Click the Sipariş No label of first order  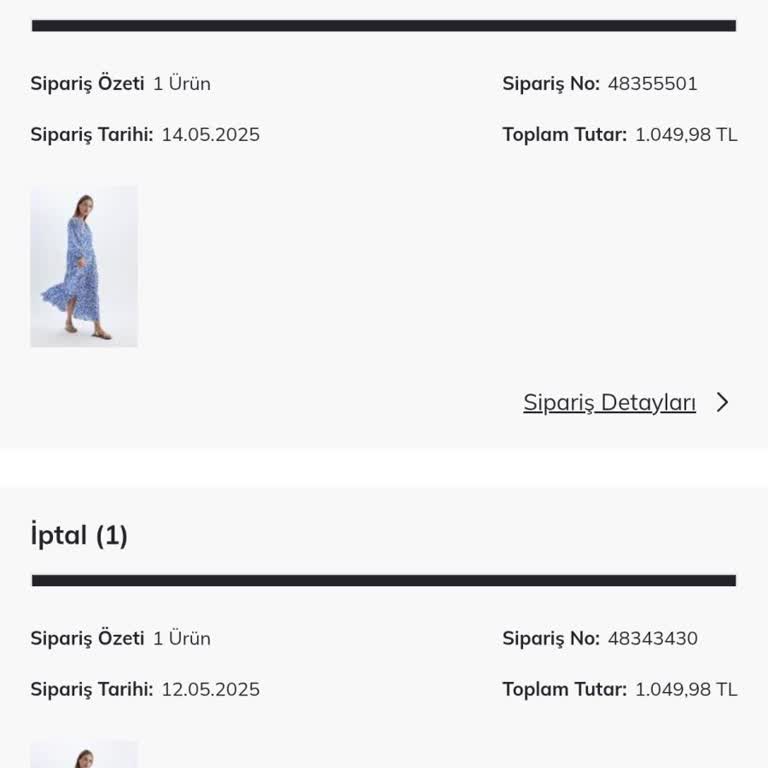click(x=551, y=84)
